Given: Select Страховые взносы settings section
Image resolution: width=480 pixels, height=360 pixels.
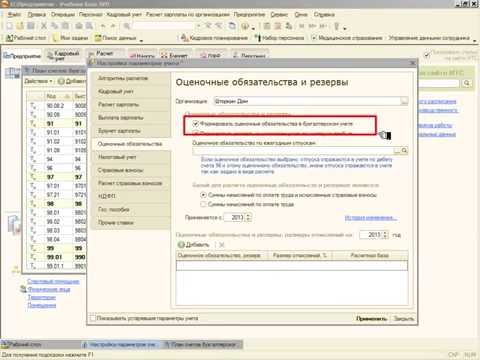Looking at the screenshot, I should [x=130, y=170].
